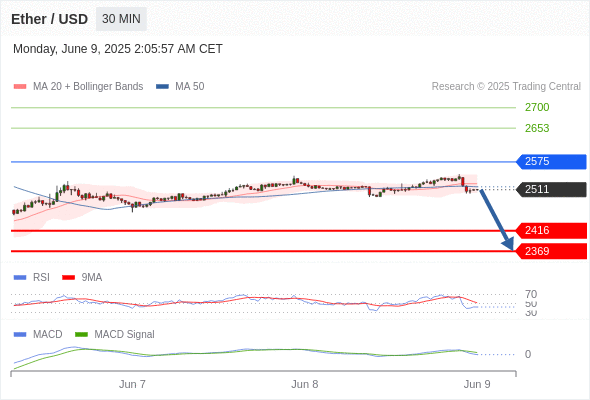Image resolution: width=590 pixels, height=400 pixels.
Task: Click the RSI blue legend swatch
Action: coord(20,278)
